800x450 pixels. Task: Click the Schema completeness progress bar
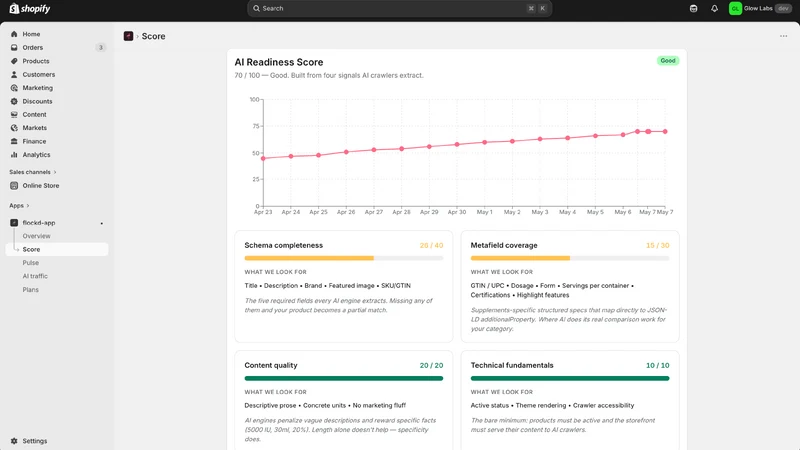[344, 258]
